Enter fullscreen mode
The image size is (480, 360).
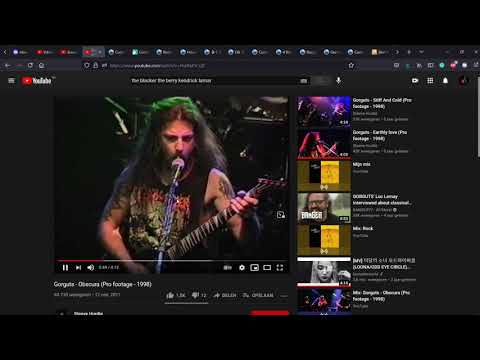coord(280,268)
